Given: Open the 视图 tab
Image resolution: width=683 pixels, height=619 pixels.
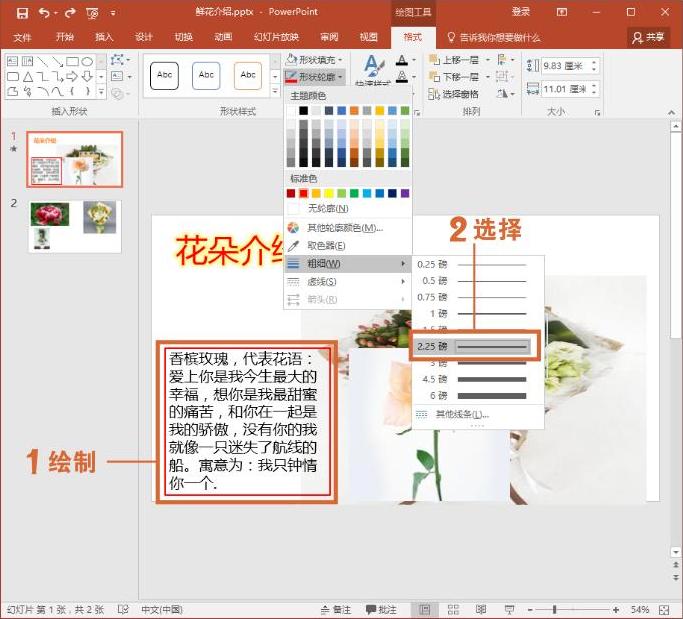Looking at the screenshot, I should click(369, 37).
